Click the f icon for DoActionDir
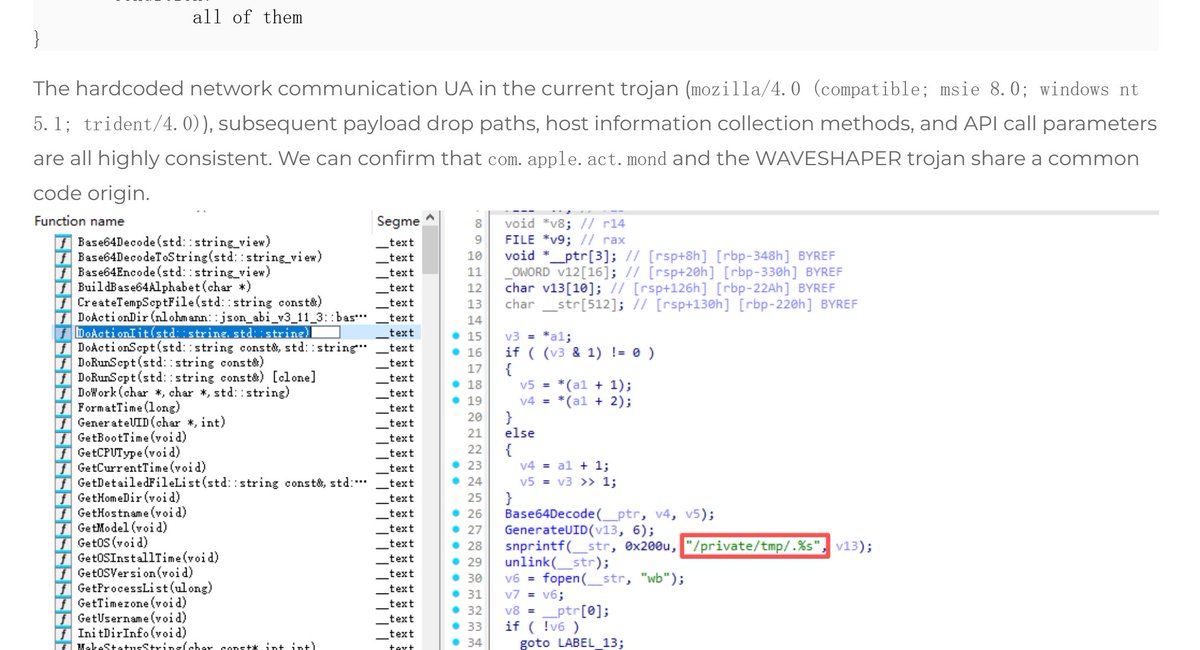Image resolution: width=1200 pixels, height=650 pixels. point(63,317)
